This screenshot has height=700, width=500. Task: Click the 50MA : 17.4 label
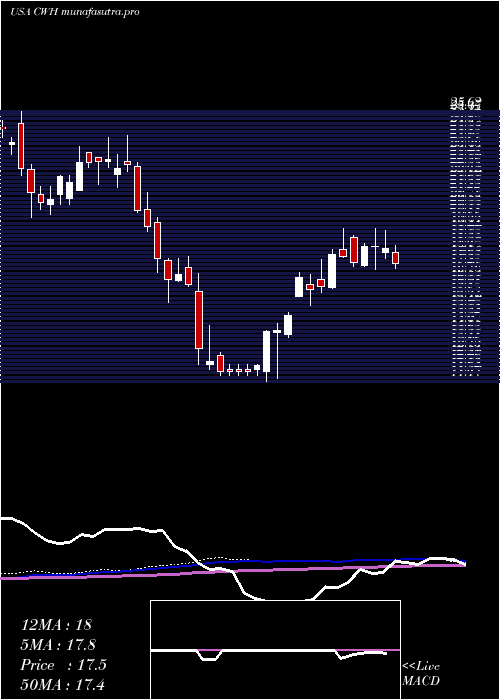[x=62, y=684]
